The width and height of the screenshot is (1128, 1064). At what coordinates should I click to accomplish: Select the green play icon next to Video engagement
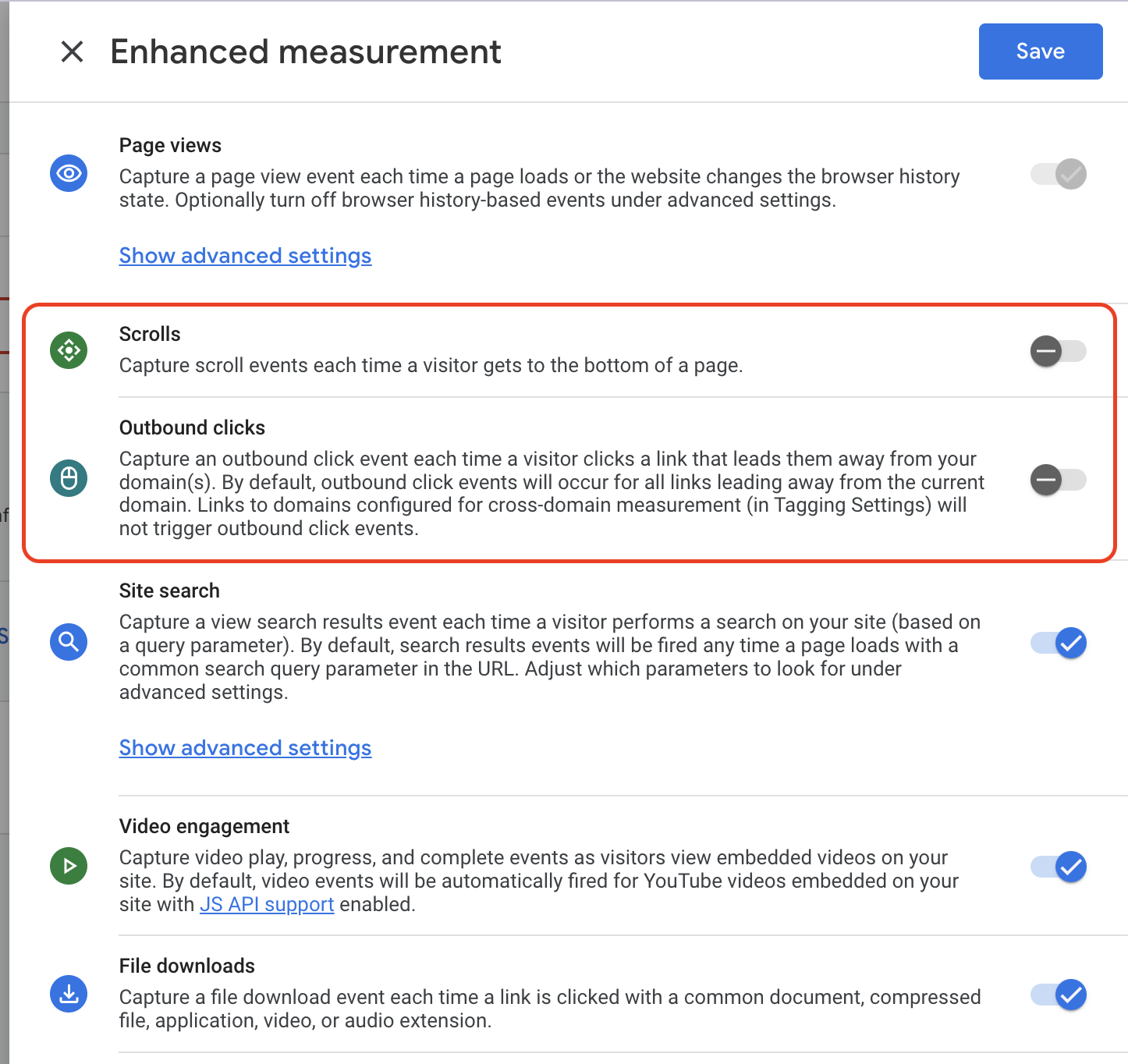pyautogui.click(x=69, y=866)
